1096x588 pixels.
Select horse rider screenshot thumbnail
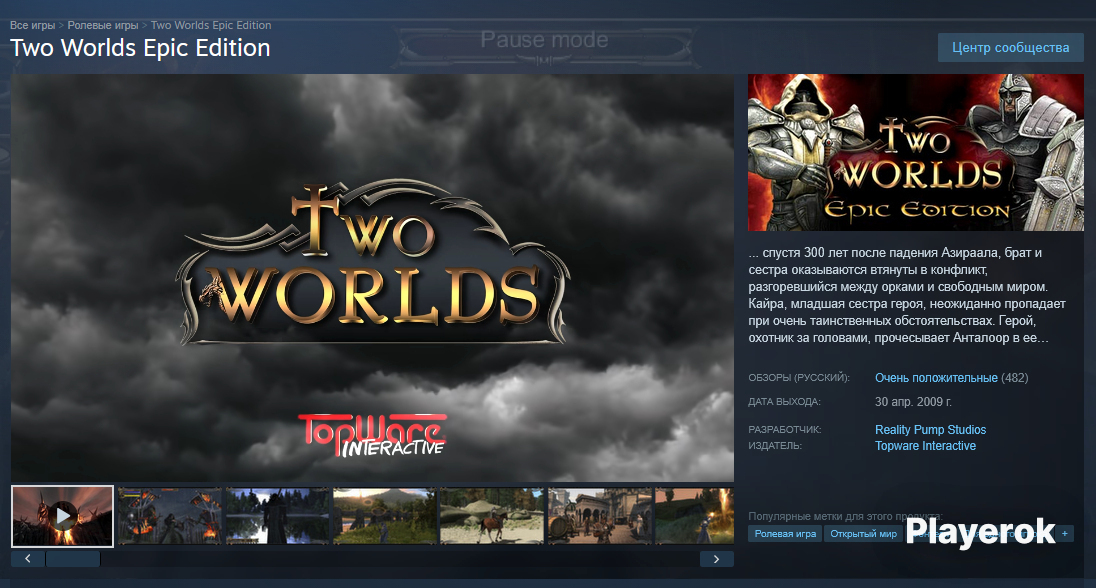[491, 516]
